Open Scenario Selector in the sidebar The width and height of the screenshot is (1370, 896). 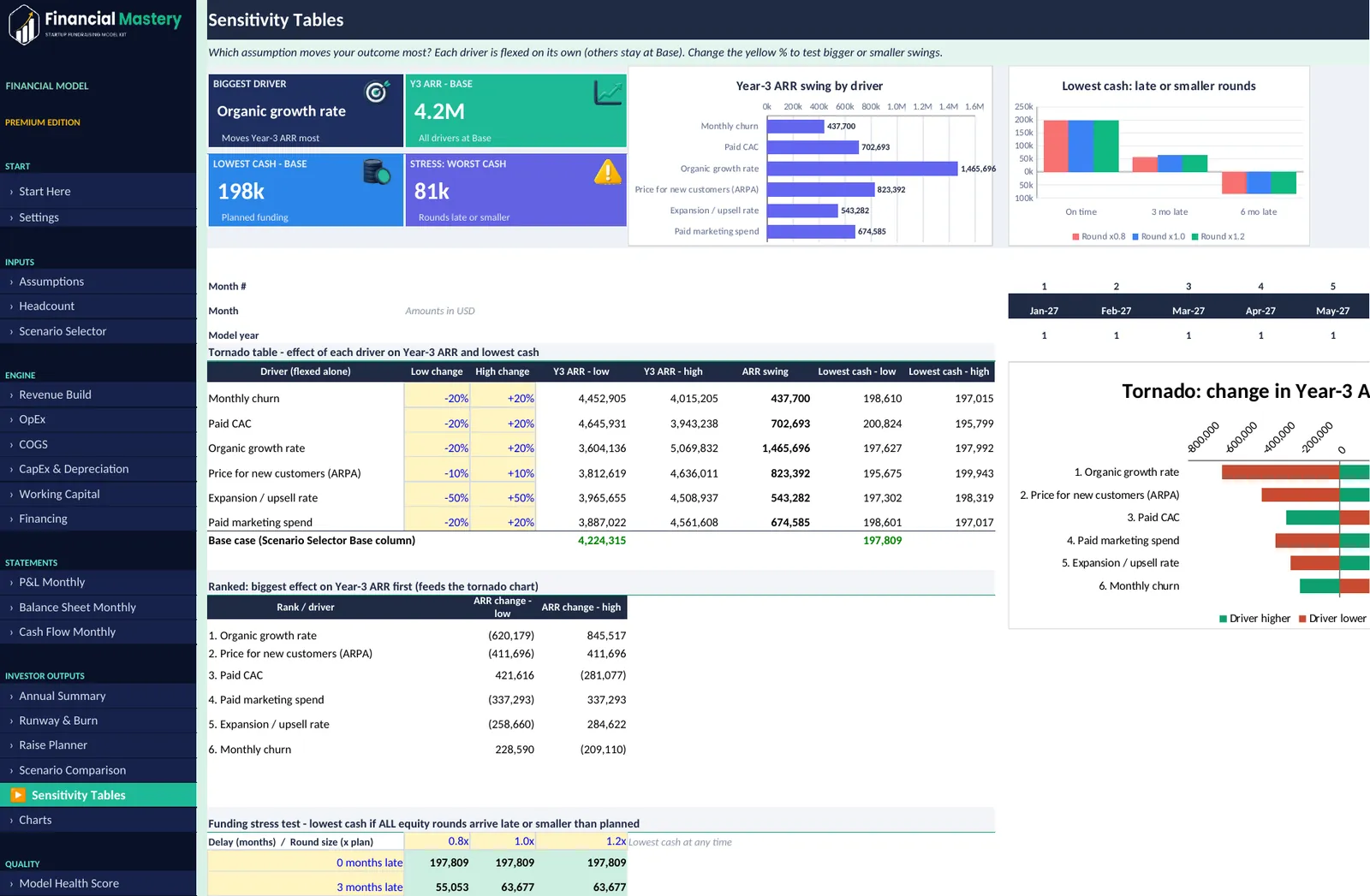tap(98, 331)
